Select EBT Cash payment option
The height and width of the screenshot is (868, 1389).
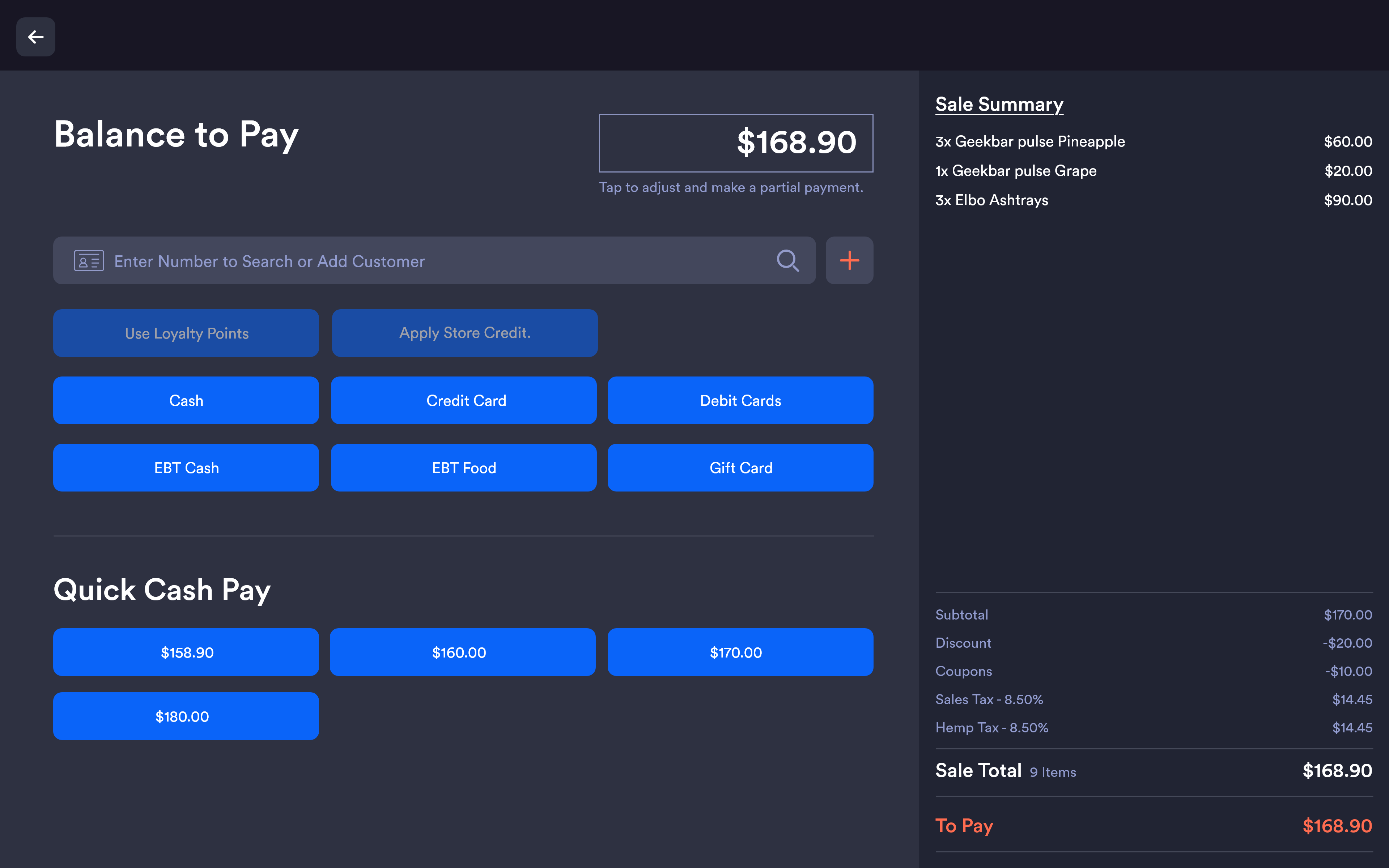pyautogui.click(x=186, y=467)
